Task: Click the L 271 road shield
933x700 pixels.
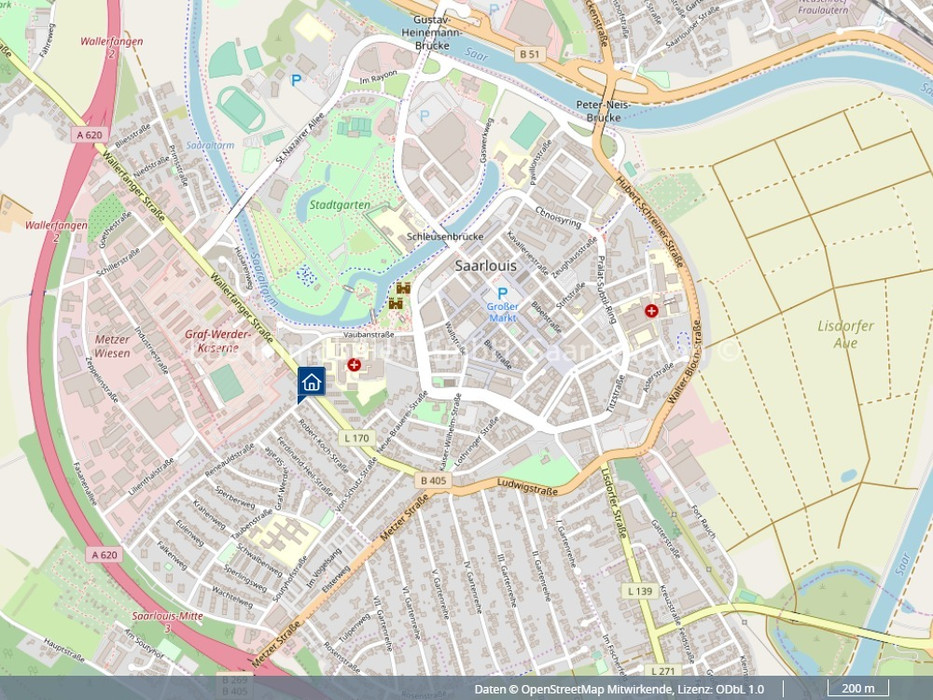Action: tap(662, 670)
